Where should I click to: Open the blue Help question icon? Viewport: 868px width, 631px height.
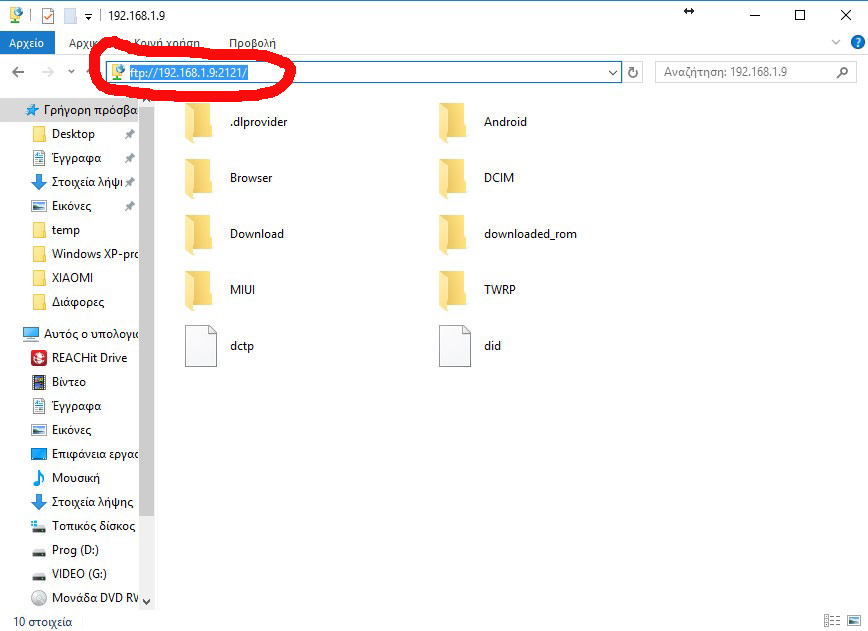[857, 42]
